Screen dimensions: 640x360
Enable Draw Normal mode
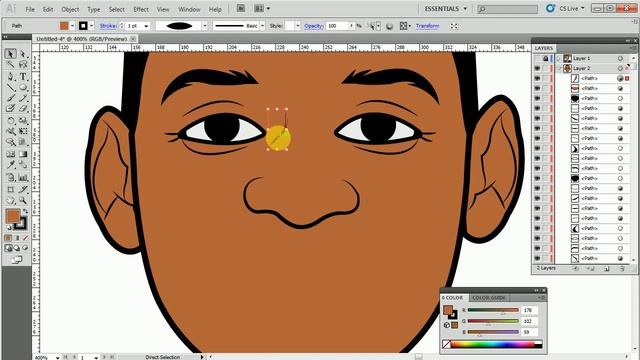click(x=9, y=248)
